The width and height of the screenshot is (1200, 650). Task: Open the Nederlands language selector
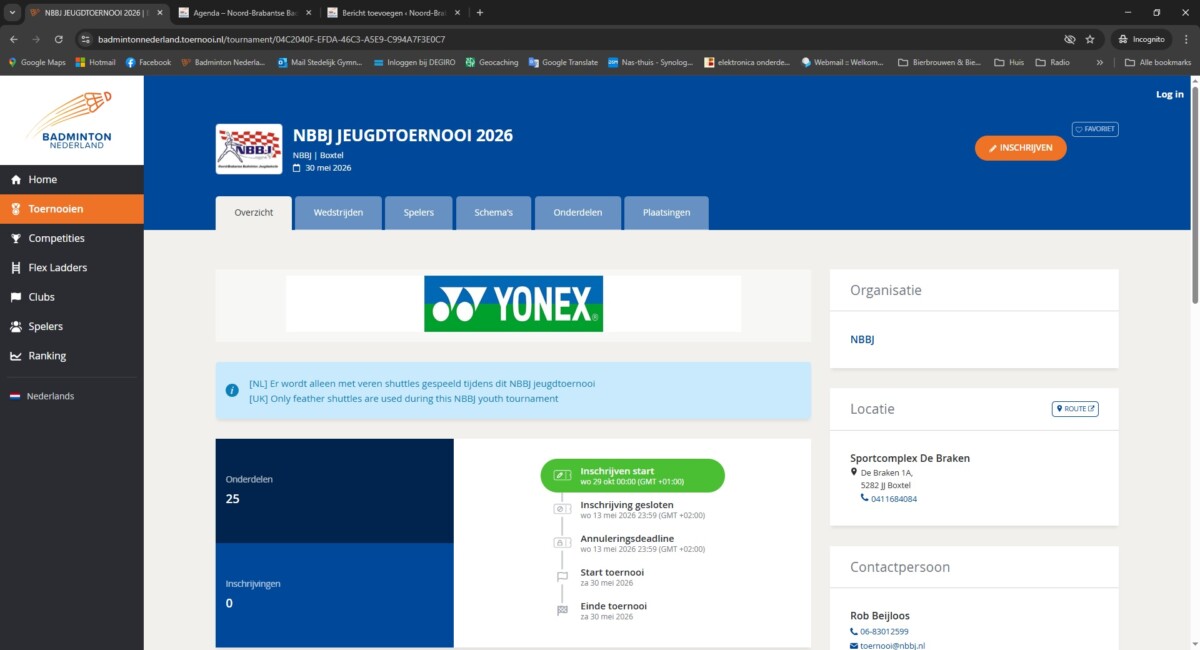tap(42, 396)
